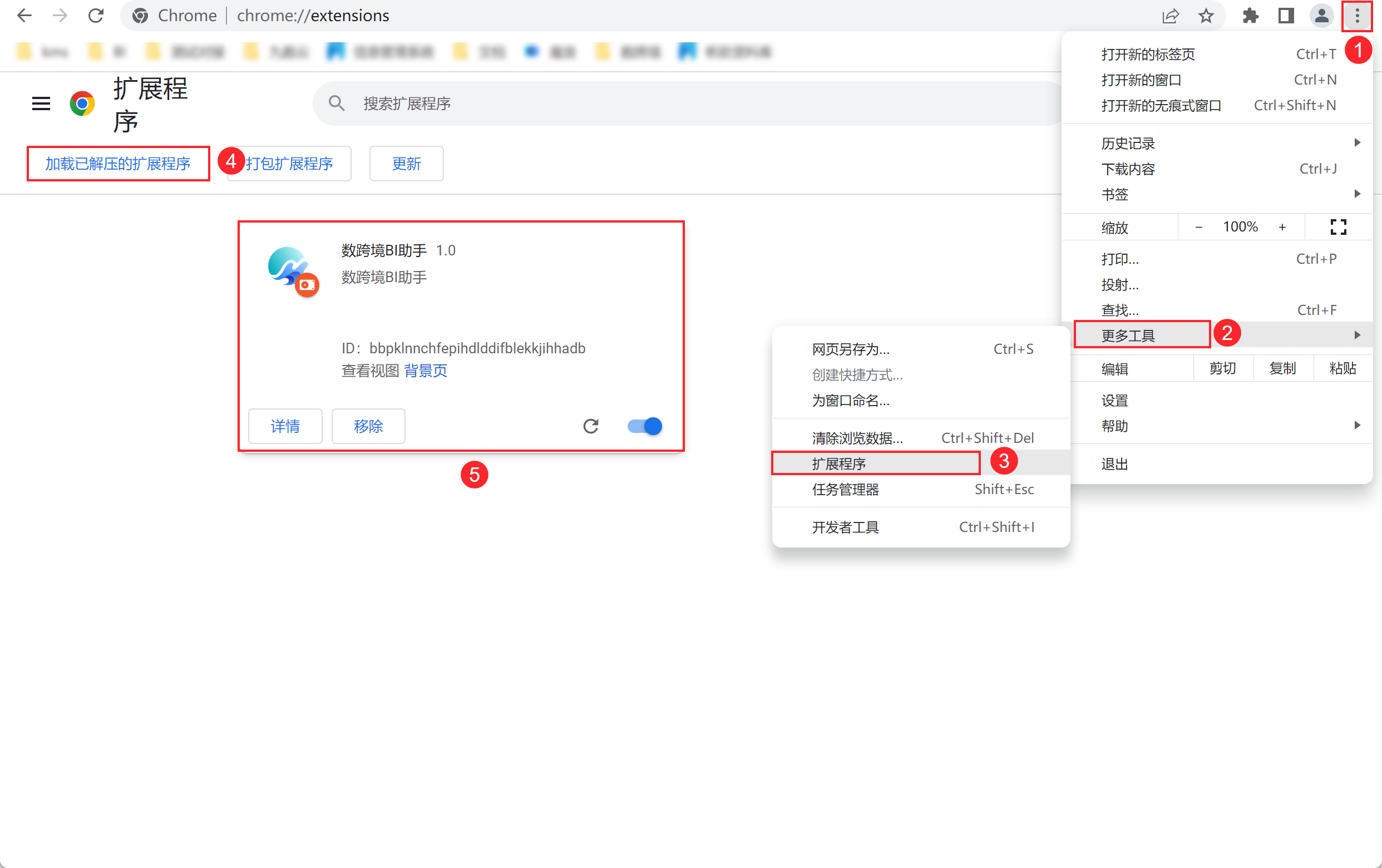Open the extensions puzzle-piece icon
The image size is (1382, 868).
tap(1250, 16)
